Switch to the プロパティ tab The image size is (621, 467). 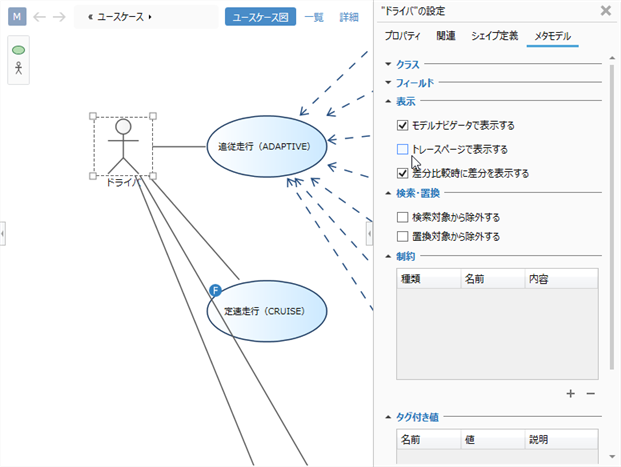(x=402, y=36)
